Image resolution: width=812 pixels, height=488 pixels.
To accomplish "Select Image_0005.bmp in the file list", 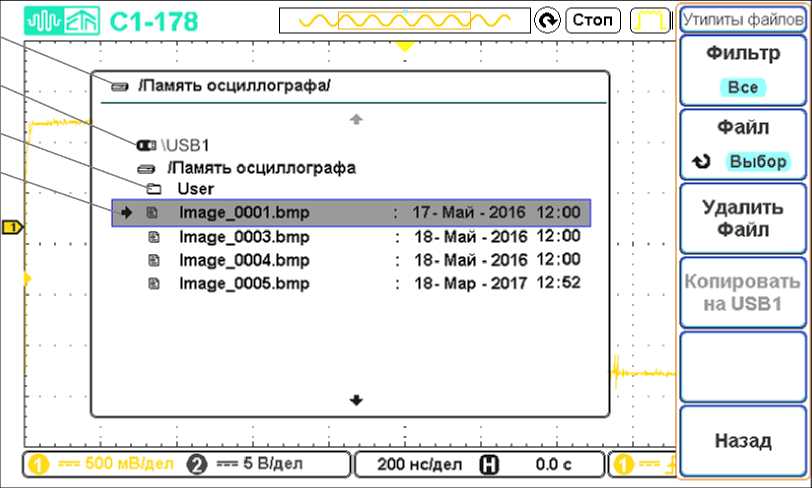I will click(x=244, y=284).
